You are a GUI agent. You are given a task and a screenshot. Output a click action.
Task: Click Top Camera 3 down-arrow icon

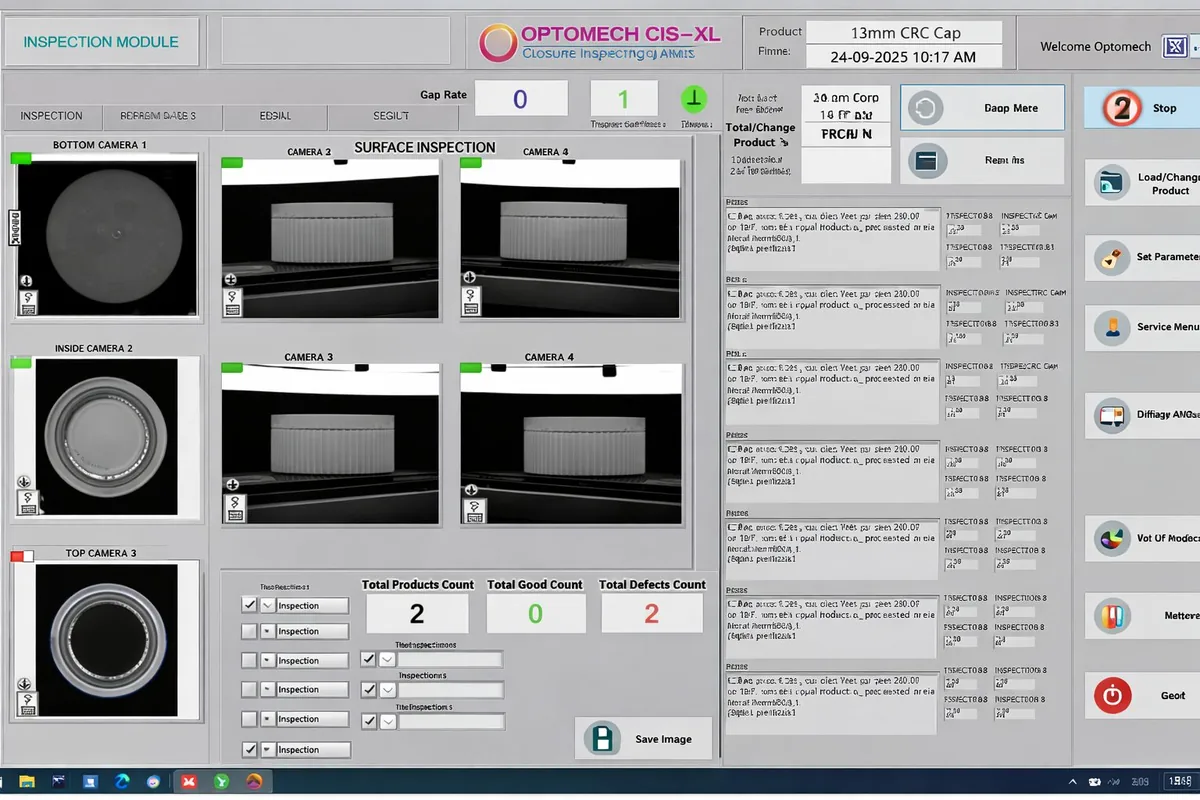[x=25, y=685]
